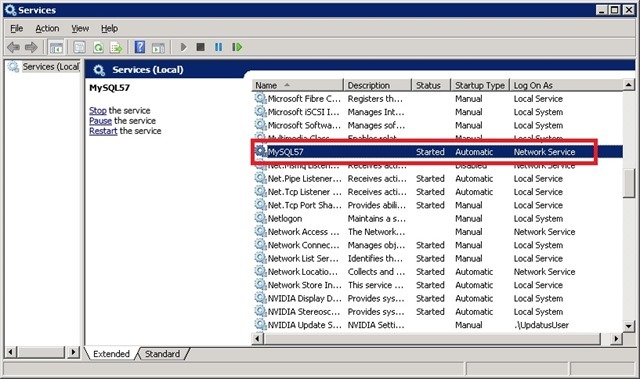Sort by the Status column header
640x379 pixels.
pos(431,85)
